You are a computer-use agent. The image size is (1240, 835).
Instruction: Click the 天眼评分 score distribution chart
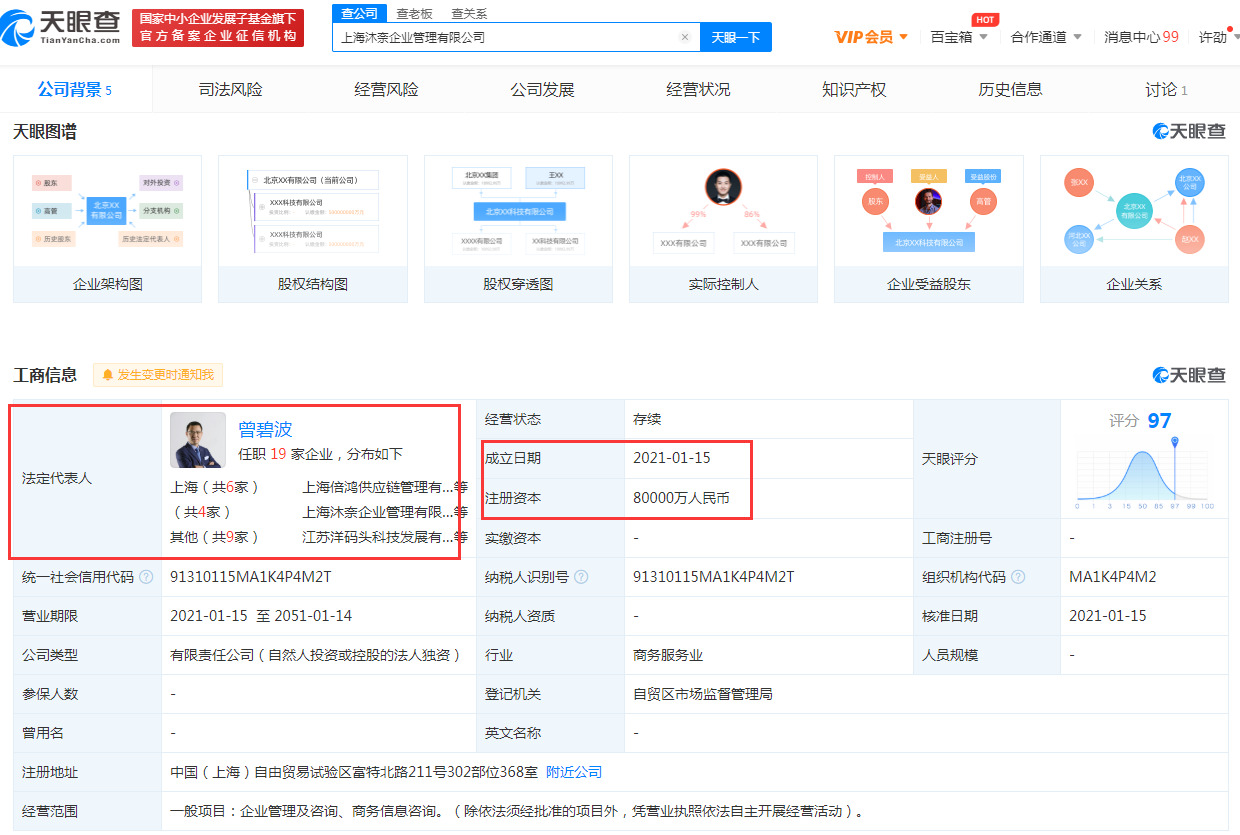pyautogui.click(x=1145, y=475)
